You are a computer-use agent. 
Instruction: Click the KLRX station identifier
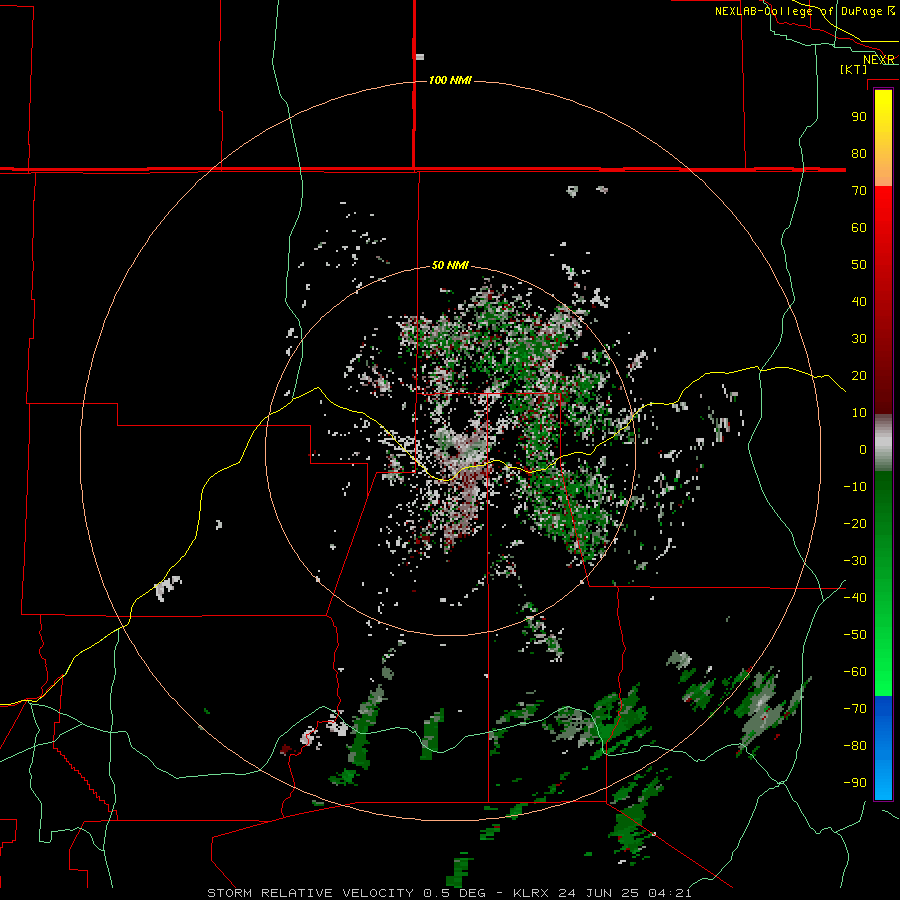click(531, 893)
